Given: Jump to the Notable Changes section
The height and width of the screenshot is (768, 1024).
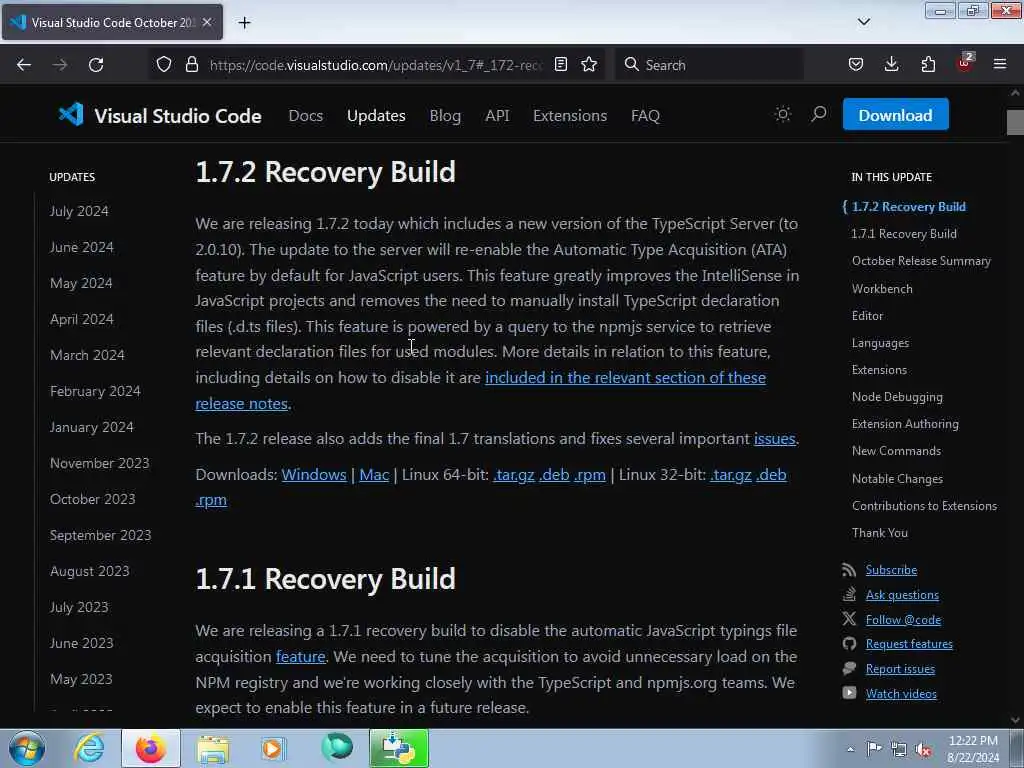Looking at the screenshot, I should pos(897,479).
